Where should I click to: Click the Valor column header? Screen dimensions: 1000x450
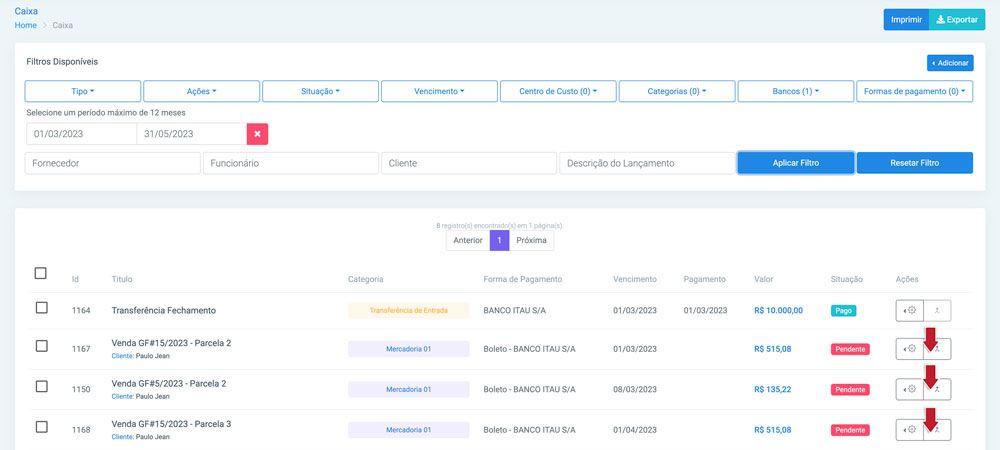point(763,279)
